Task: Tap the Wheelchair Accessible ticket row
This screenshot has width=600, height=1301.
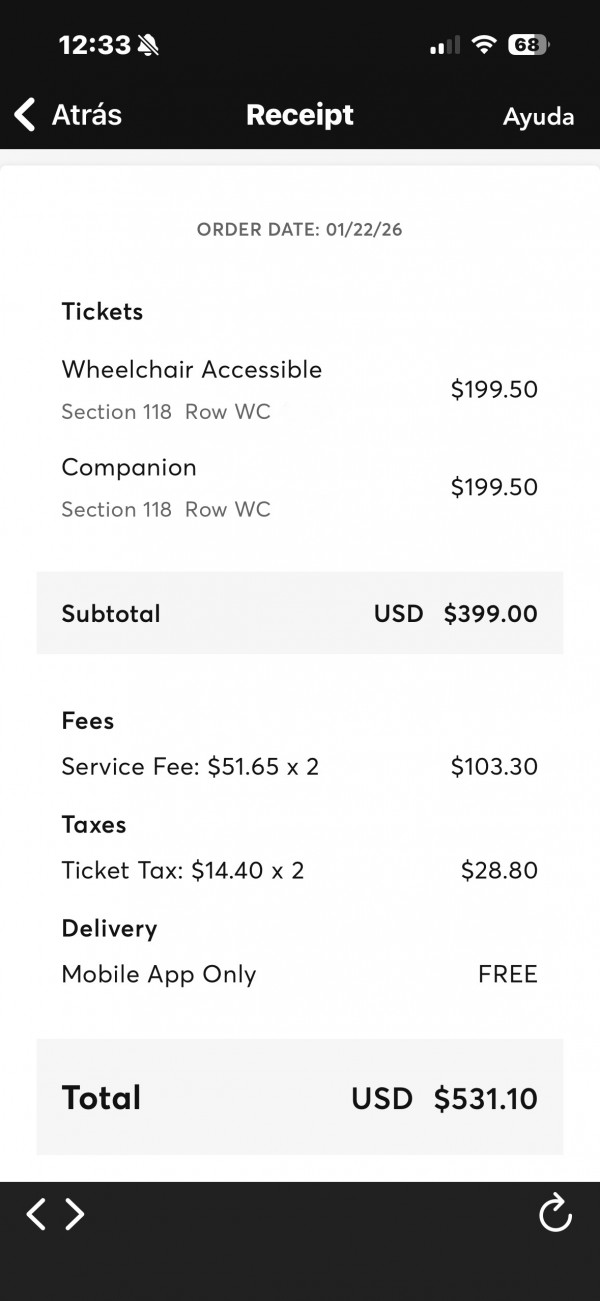Action: 299,389
